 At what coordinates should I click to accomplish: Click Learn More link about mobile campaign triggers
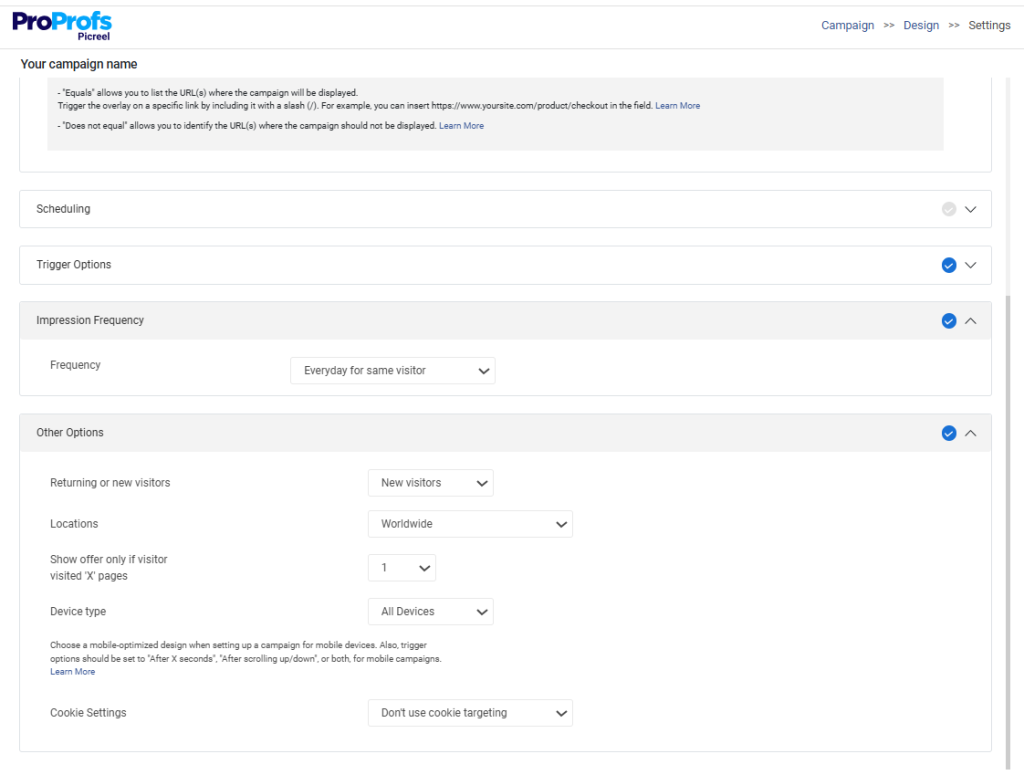[x=72, y=671]
